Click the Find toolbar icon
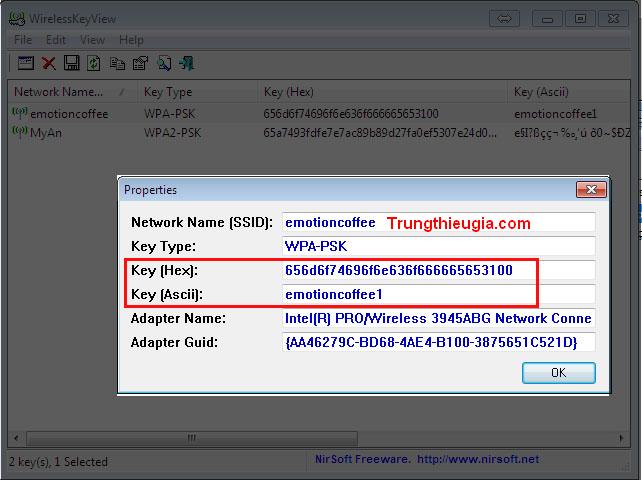 (x=164, y=63)
